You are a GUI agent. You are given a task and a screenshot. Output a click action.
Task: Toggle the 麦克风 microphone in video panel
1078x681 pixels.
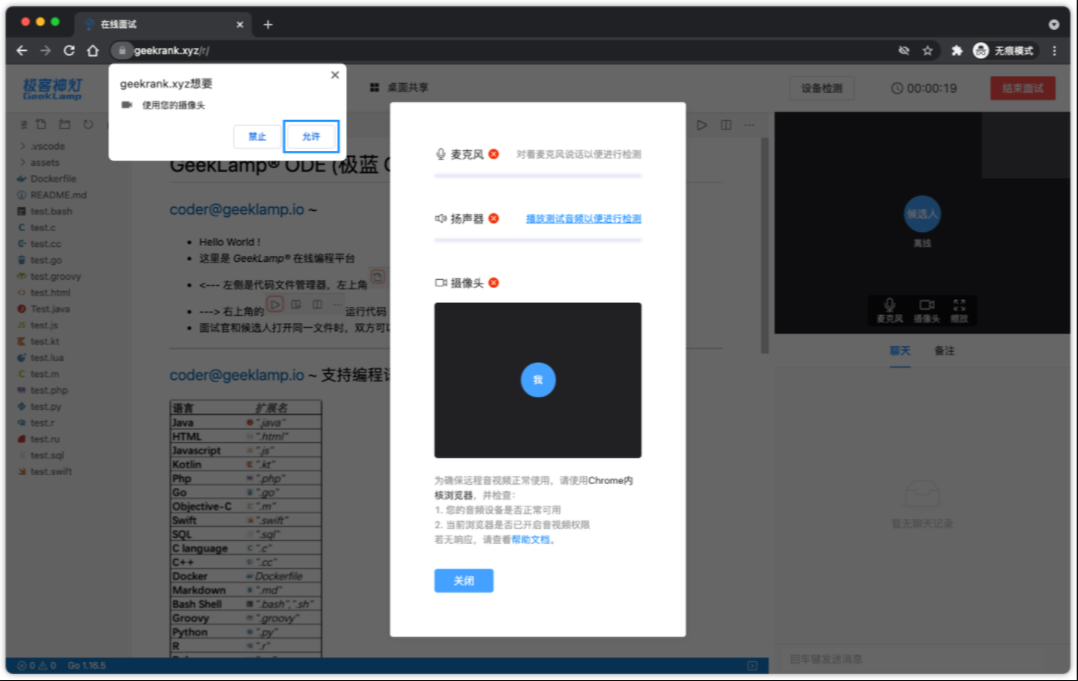pyautogui.click(x=890, y=311)
